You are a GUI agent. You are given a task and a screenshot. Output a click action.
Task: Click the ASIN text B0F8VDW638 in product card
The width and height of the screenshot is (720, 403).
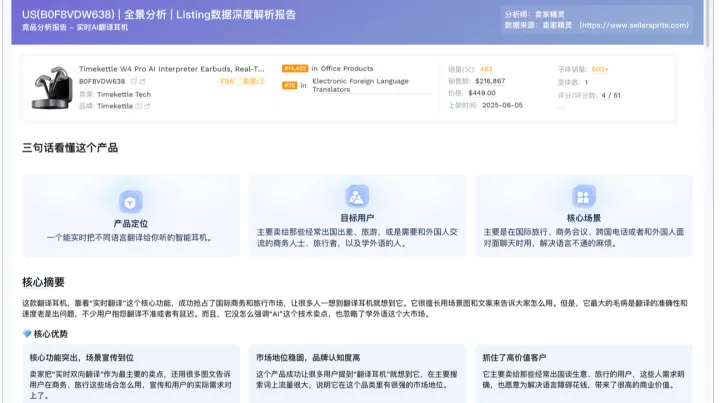tap(102, 81)
